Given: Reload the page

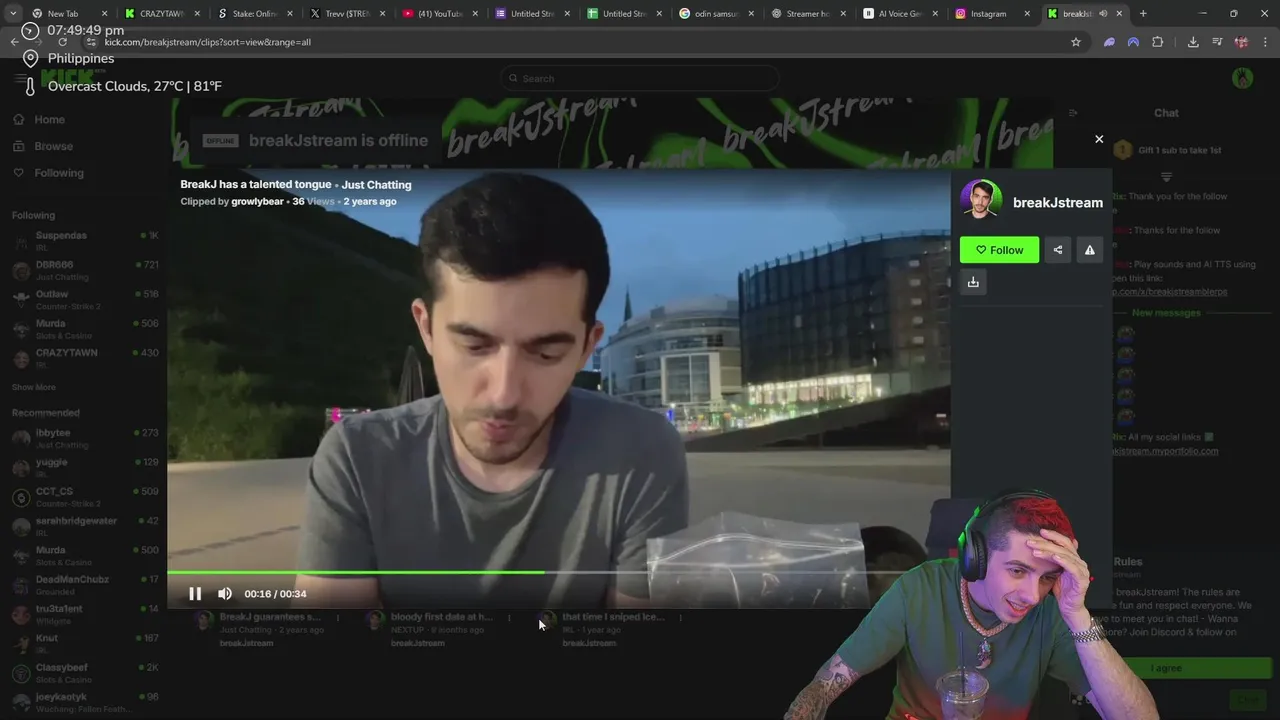Looking at the screenshot, I should [62, 42].
